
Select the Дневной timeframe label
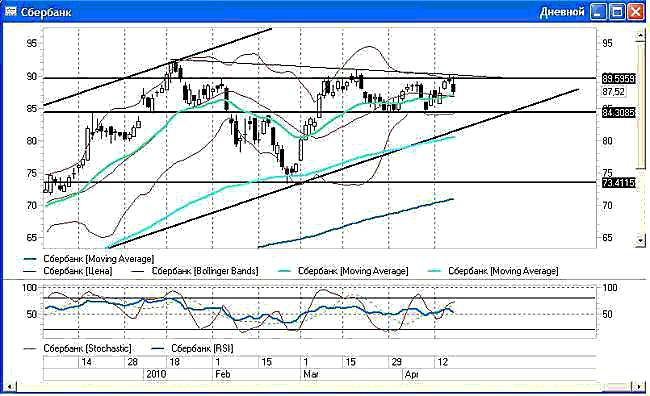coord(562,12)
